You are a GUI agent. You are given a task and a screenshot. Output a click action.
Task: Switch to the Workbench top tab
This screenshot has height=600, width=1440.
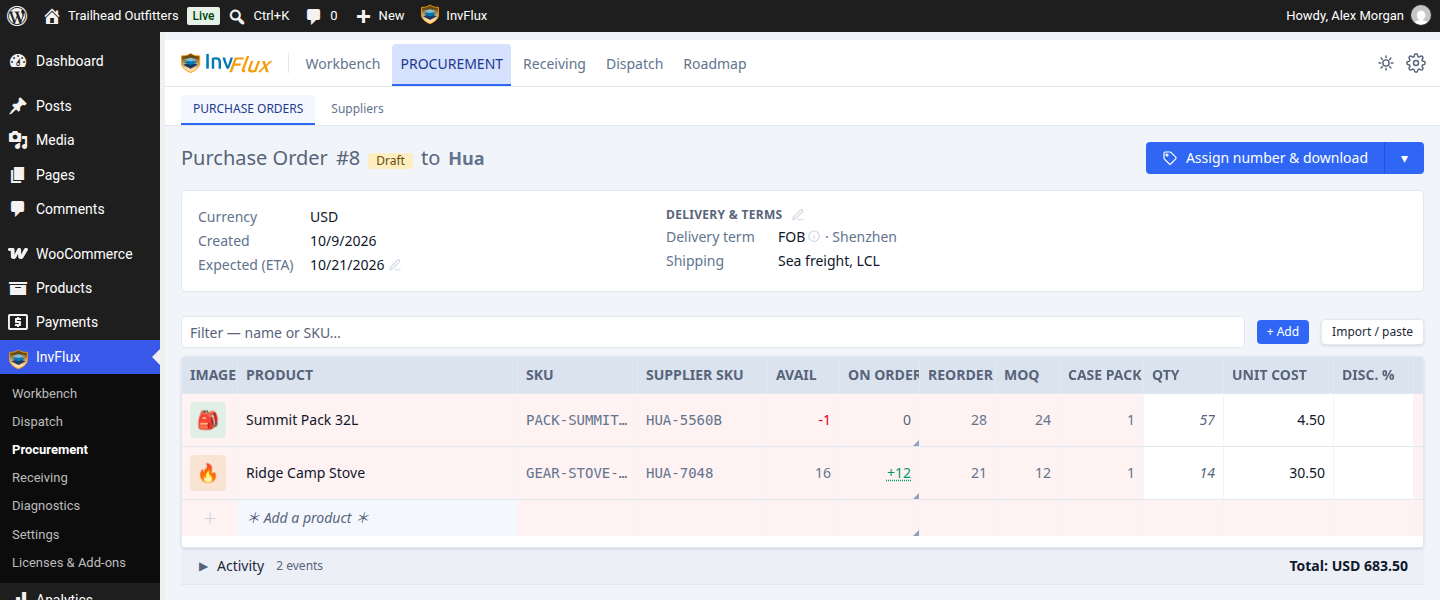click(x=343, y=64)
